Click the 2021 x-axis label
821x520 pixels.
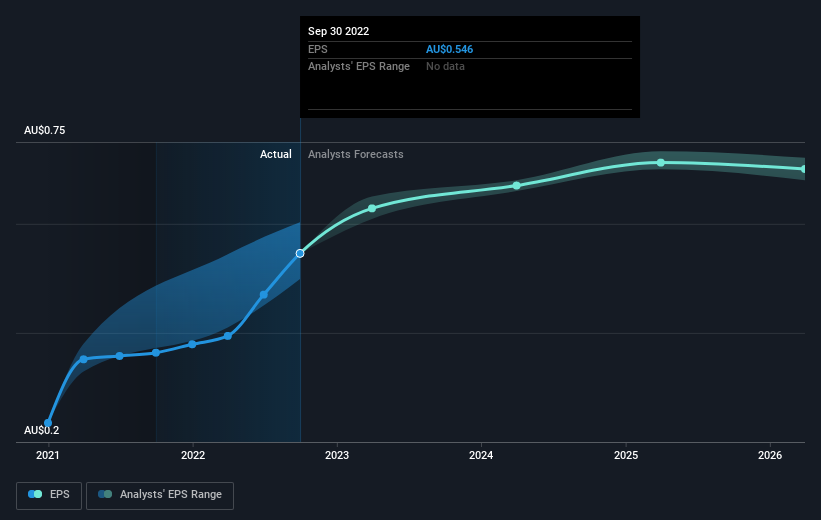(x=48, y=455)
